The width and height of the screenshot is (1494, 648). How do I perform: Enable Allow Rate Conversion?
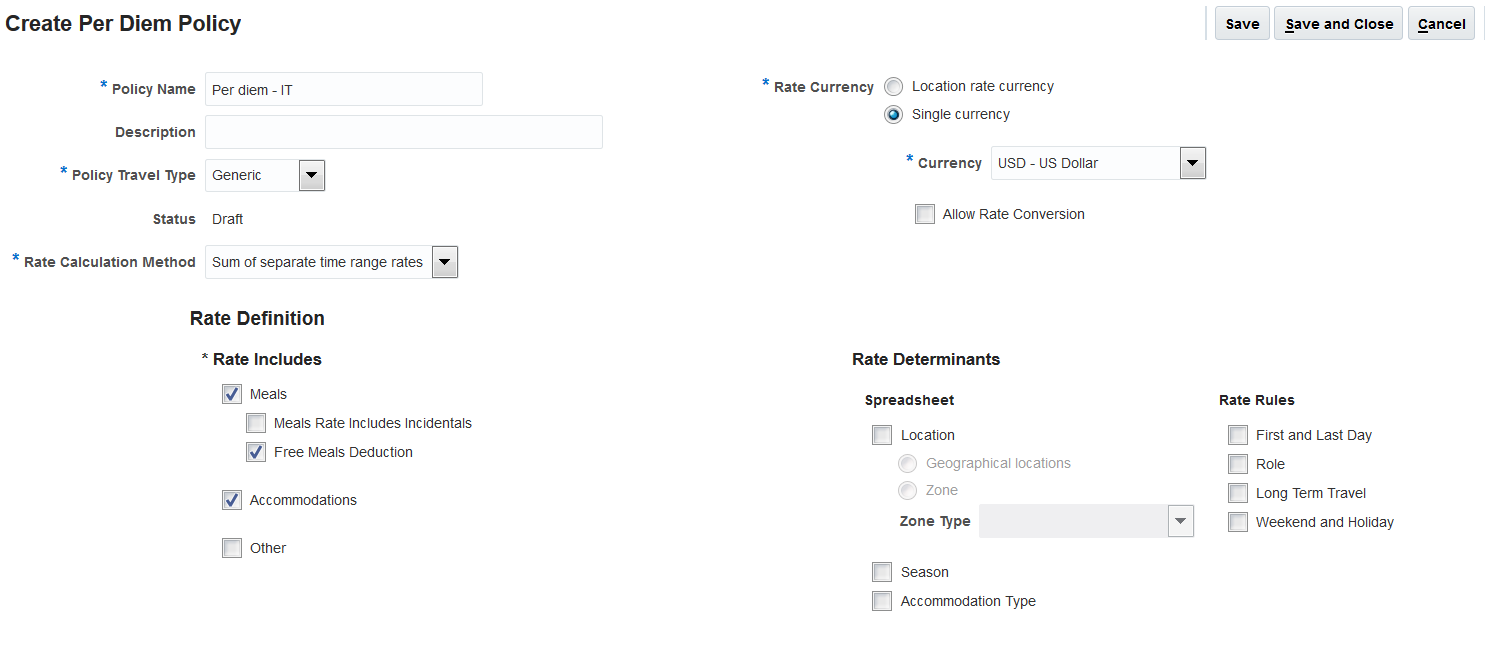pos(925,214)
